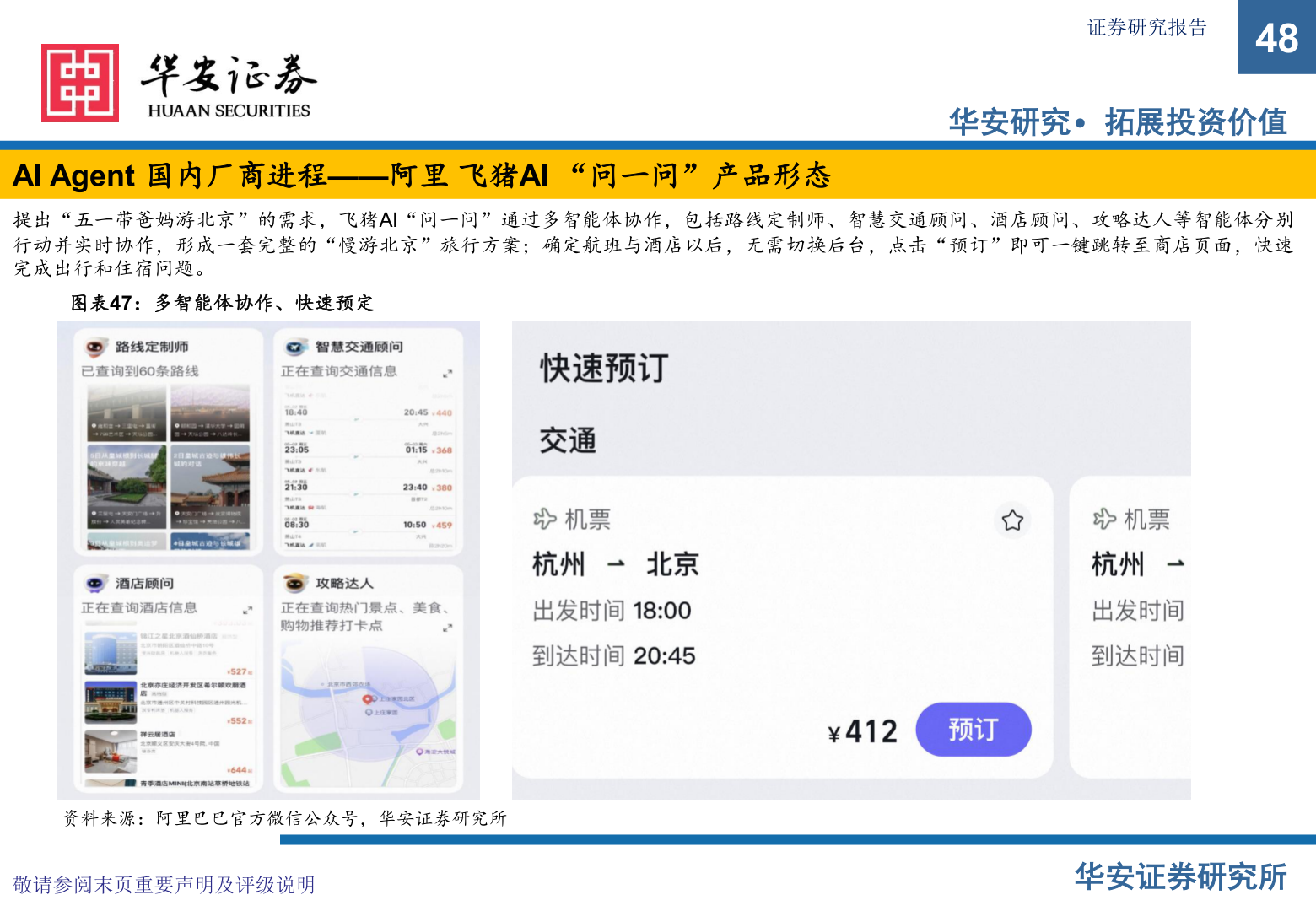Click the price ¥440 on the first flight
1316x911 pixels.
coord(443,412)
